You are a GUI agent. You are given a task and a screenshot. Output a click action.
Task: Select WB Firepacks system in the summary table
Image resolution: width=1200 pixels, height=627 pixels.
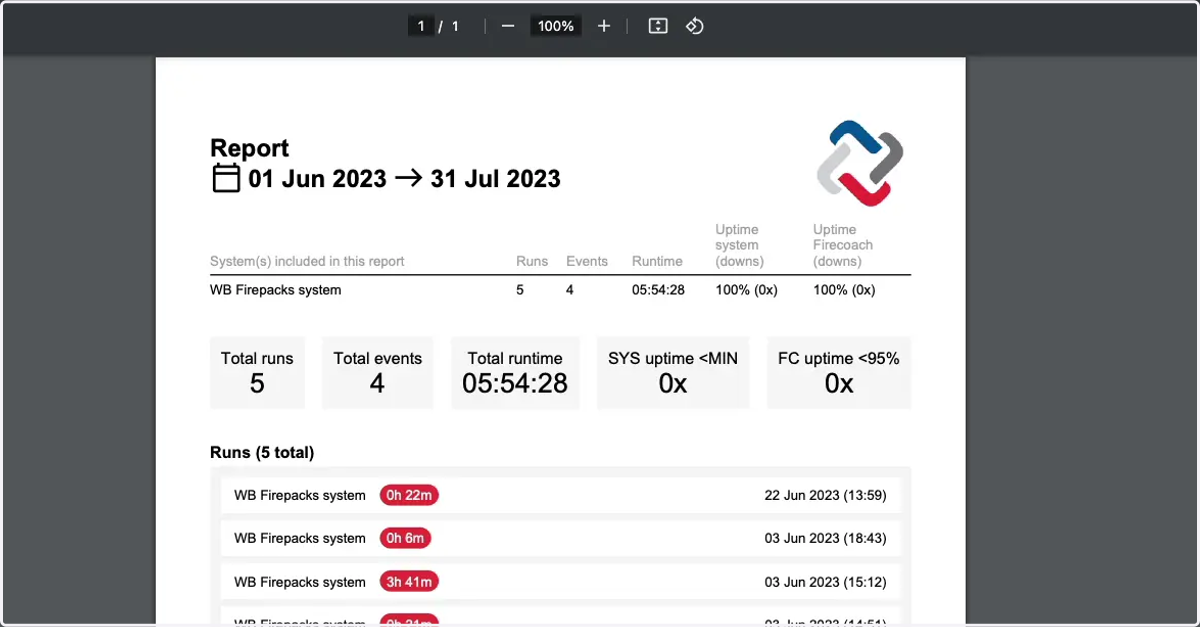(x=275, y=290)
